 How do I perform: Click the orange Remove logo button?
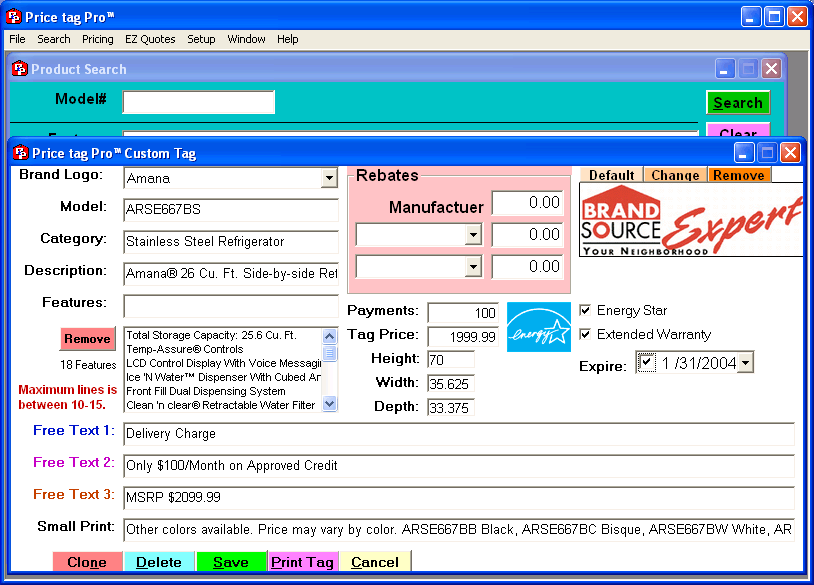[x=739, y=175]
